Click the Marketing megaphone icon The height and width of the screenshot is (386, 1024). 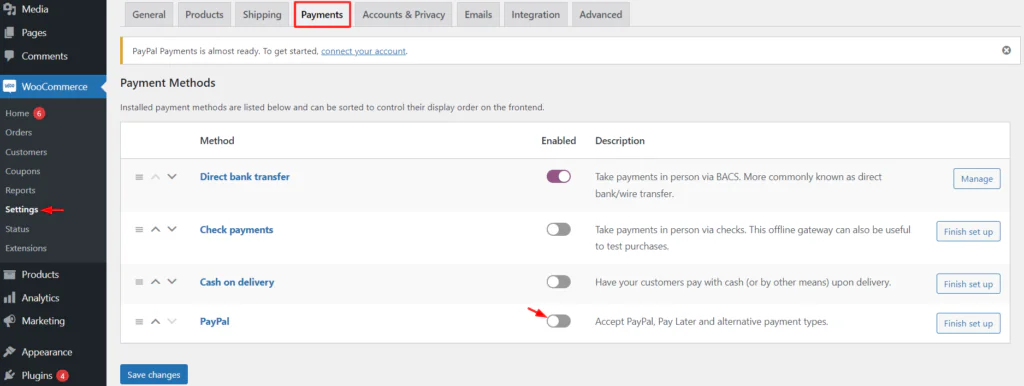[10, 321]
